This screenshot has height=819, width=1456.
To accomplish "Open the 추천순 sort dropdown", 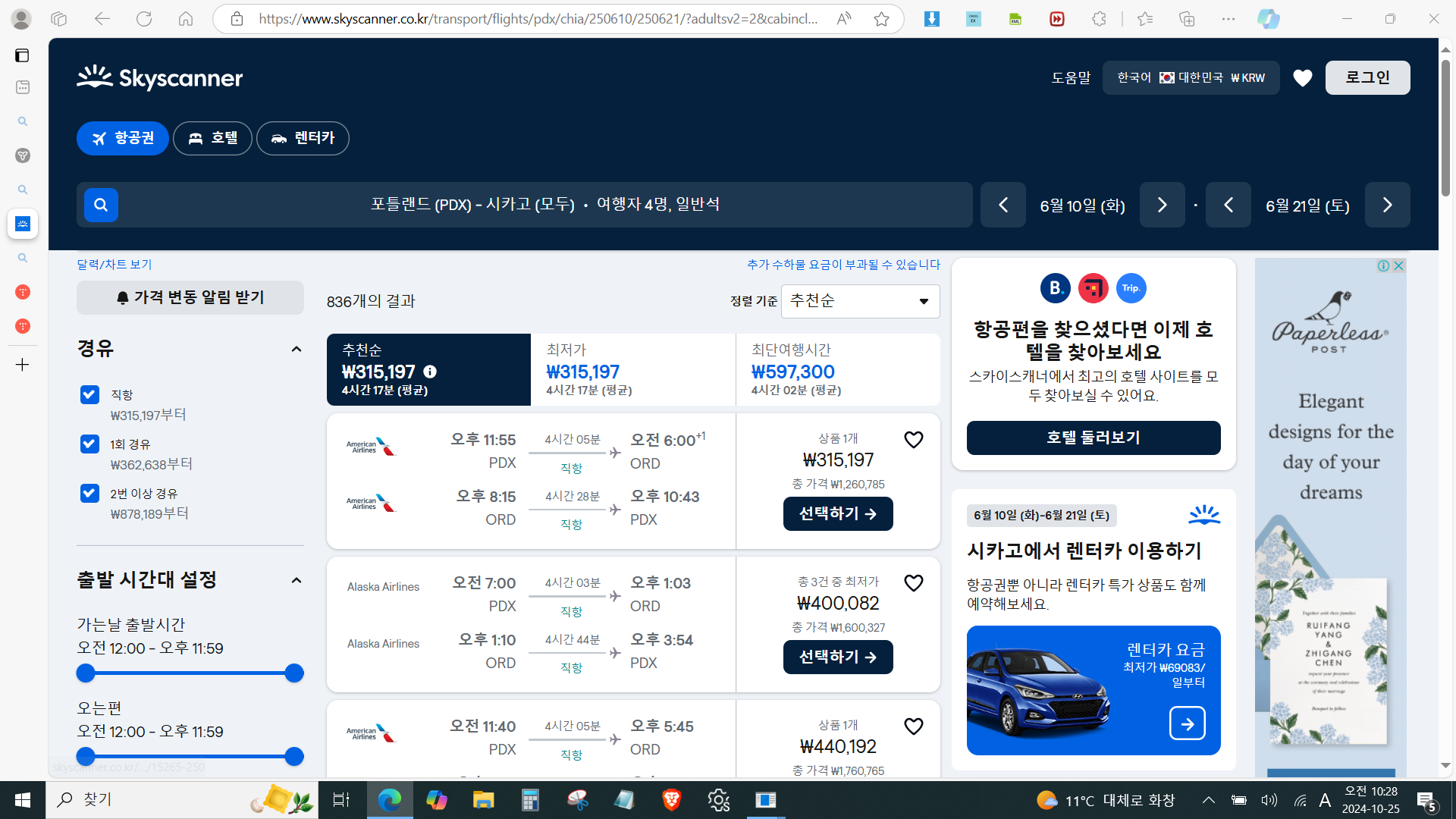I will tap(860, 301).
